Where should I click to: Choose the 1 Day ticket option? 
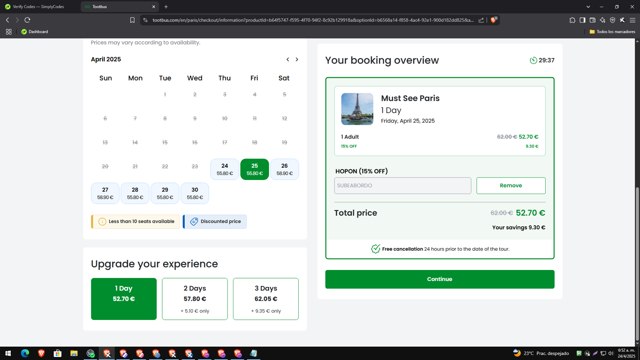coord(124,299)
